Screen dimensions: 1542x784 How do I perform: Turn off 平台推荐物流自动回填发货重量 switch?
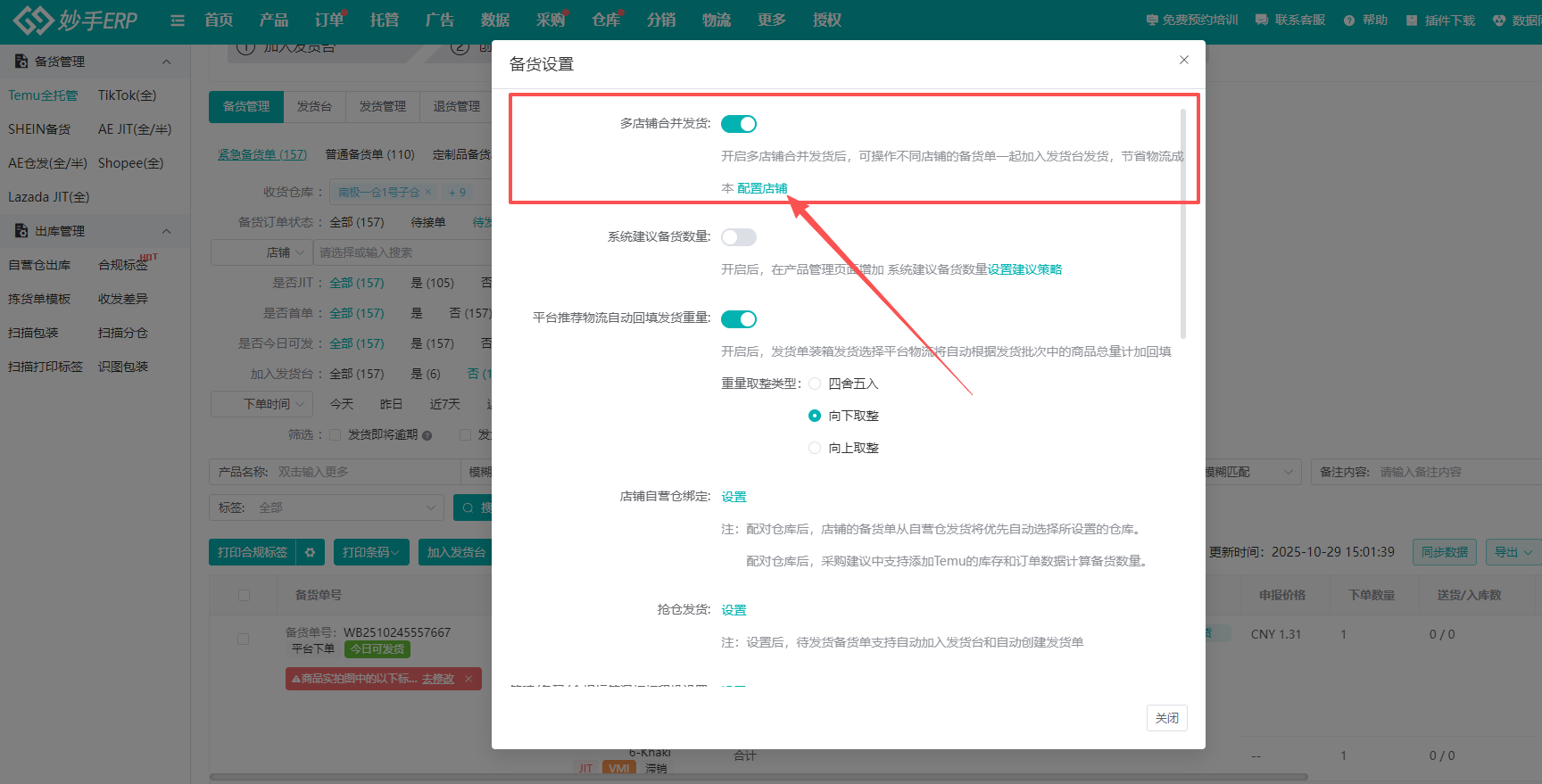(x=739, y=319)
